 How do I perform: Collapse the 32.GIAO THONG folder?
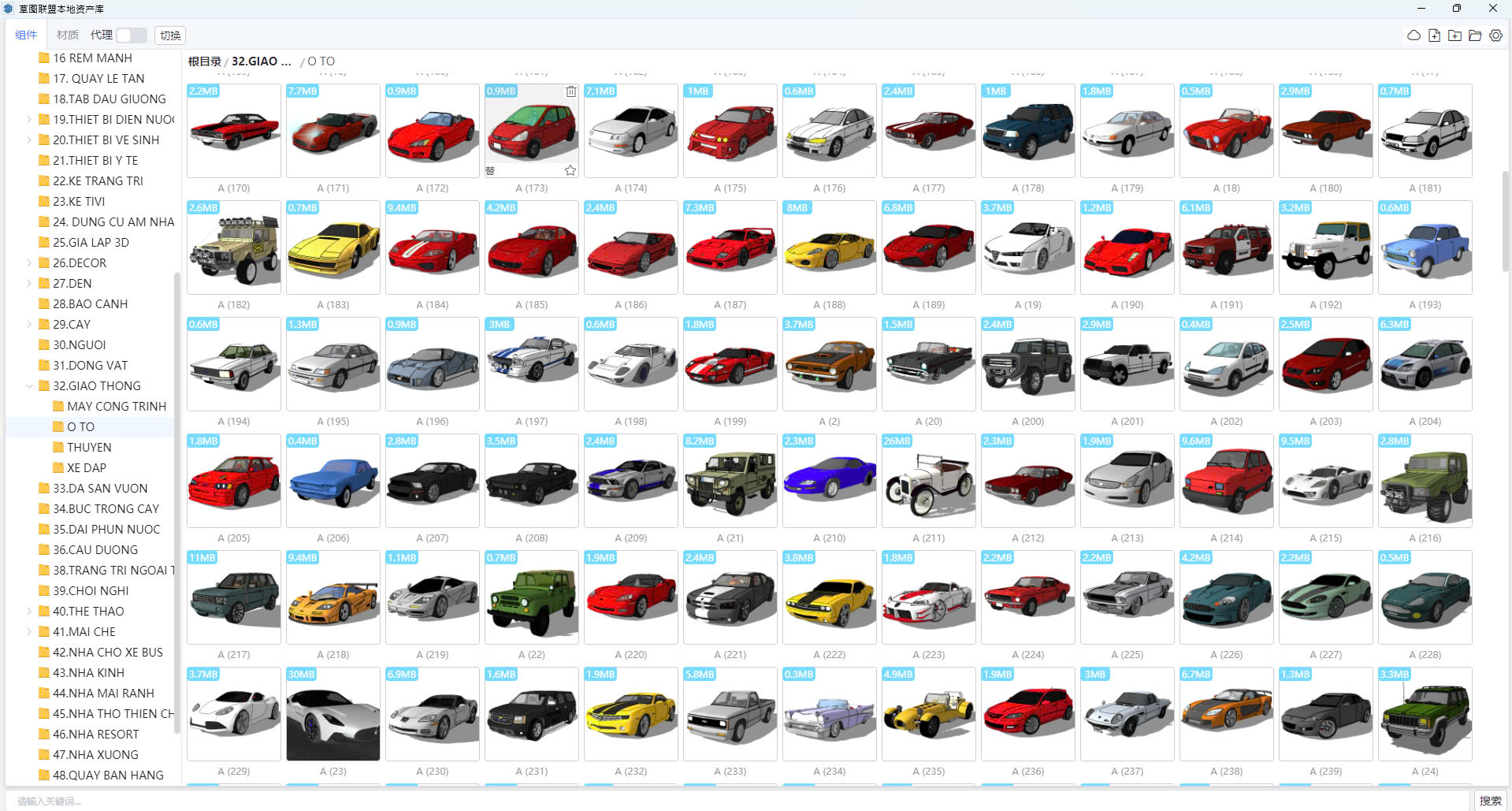(29, 386)
